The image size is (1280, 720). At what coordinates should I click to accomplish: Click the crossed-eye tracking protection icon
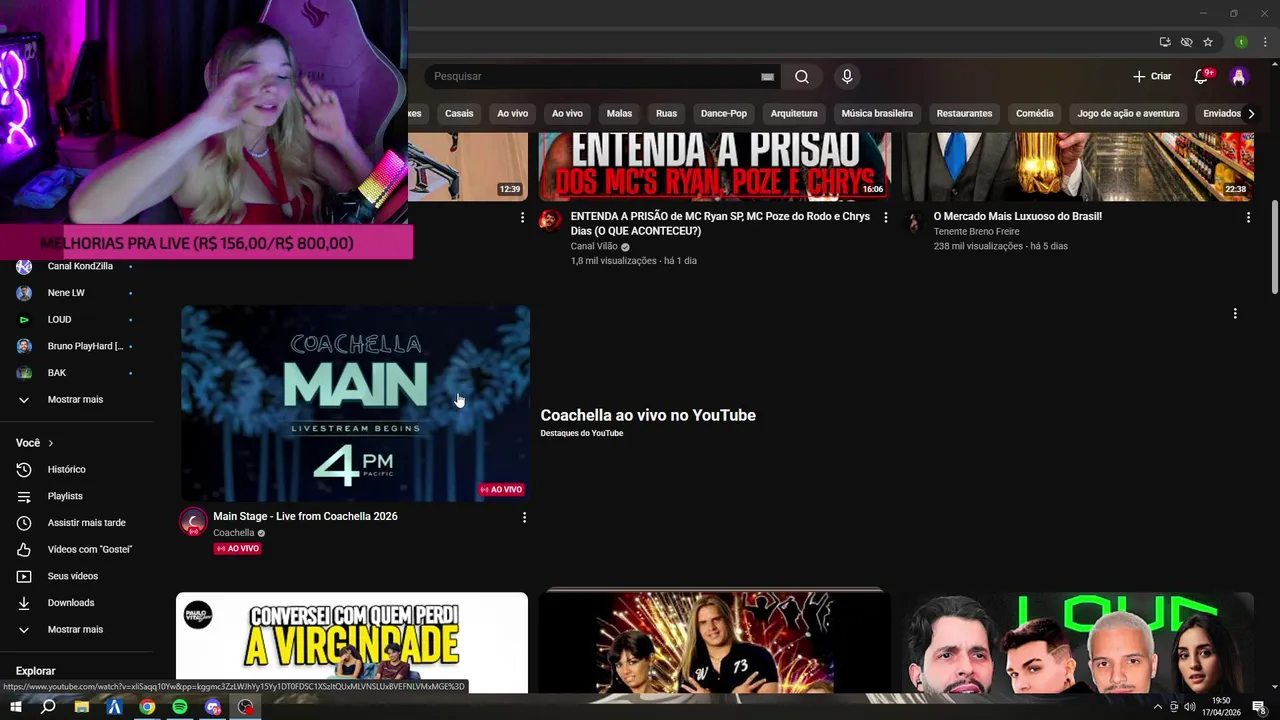pyautogui.click(x=1186, y=42)
